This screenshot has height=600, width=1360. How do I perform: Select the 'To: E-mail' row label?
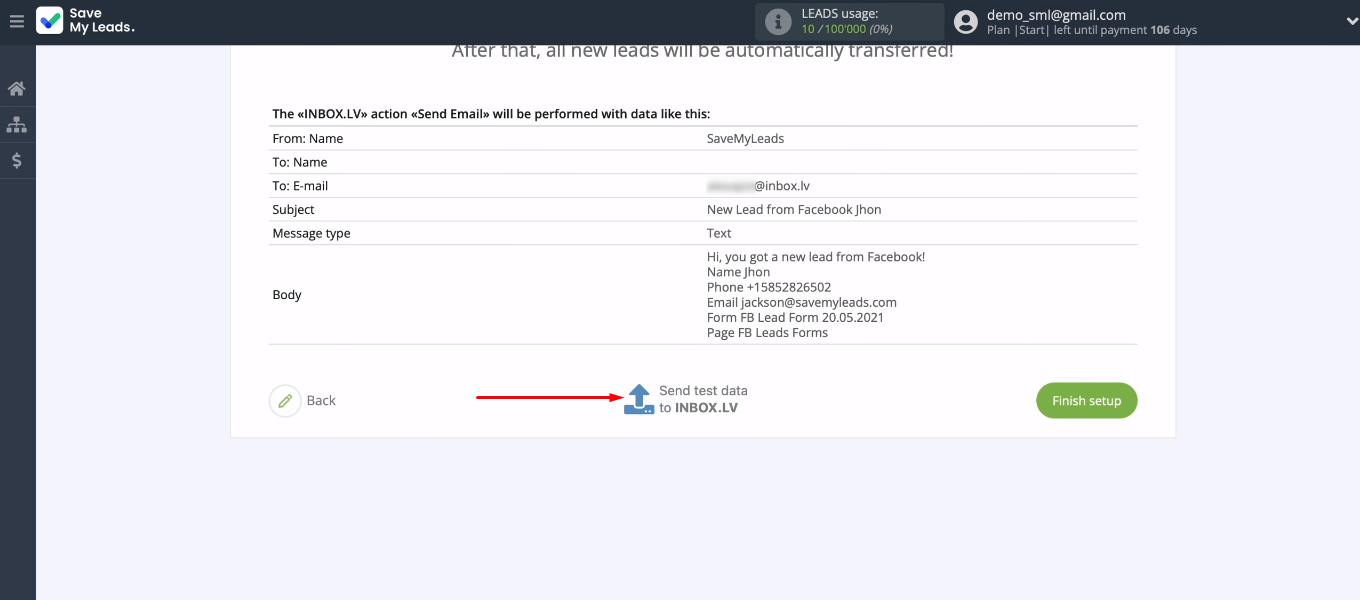point(300,186)
